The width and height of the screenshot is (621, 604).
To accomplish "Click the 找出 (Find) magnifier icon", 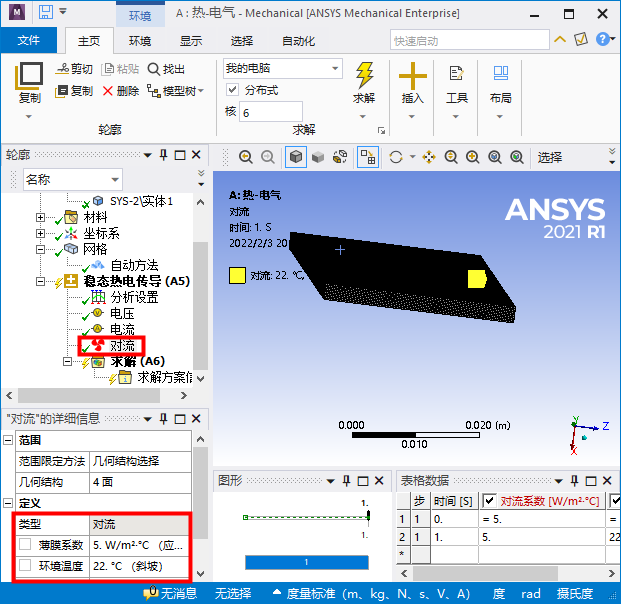I will 153,69.
